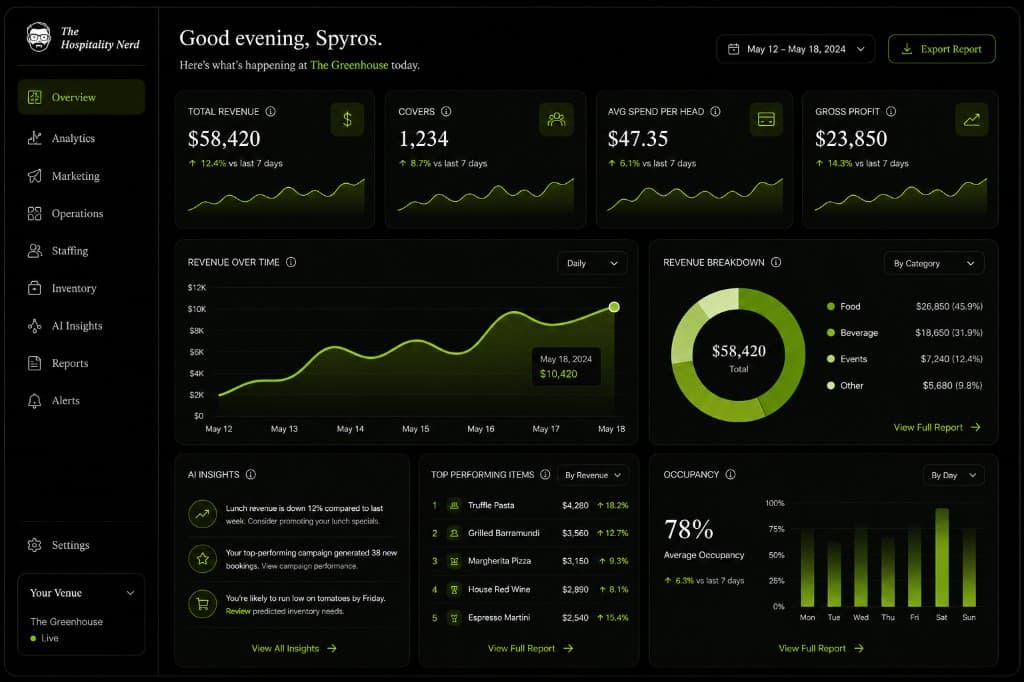Click the Revenue Over Time info icon
Image resolution: width=1024 pixels, height=682 pixels.
click(291, 262)
